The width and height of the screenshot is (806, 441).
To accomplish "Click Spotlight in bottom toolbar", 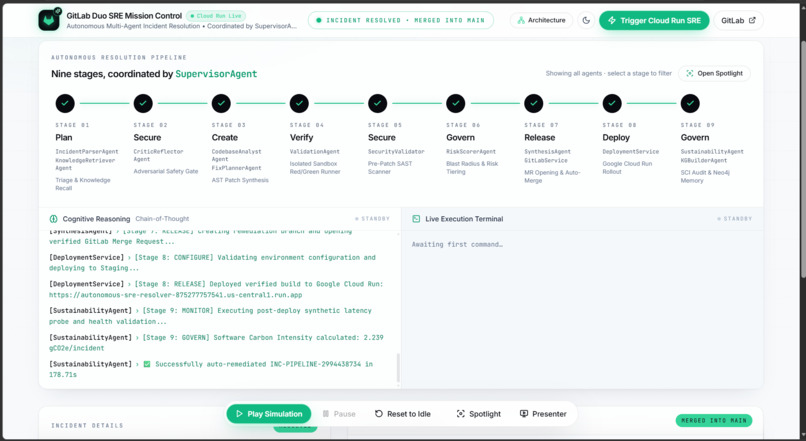I will 479,414.
